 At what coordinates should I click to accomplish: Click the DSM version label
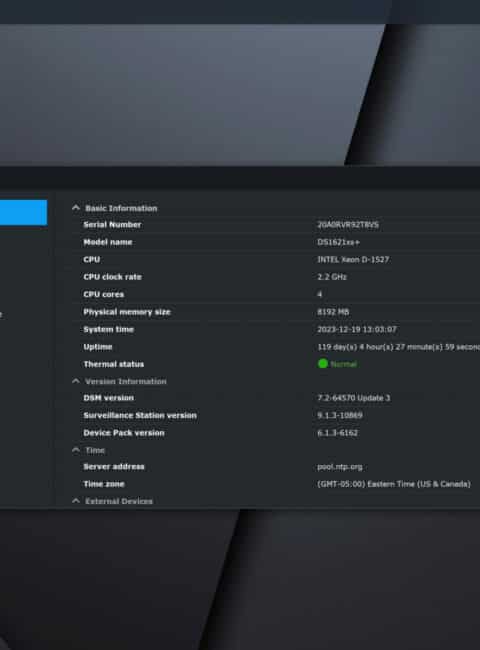point(109,398)
